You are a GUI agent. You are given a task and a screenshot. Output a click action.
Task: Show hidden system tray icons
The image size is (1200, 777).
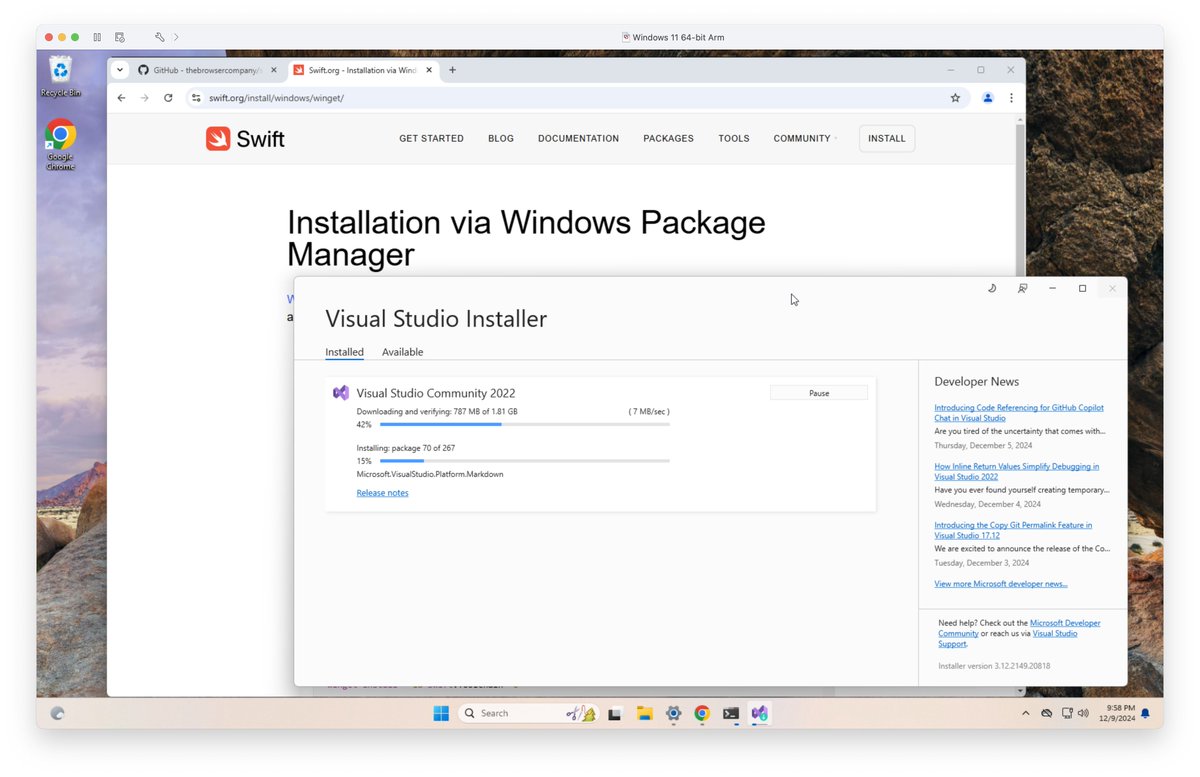1025,713
